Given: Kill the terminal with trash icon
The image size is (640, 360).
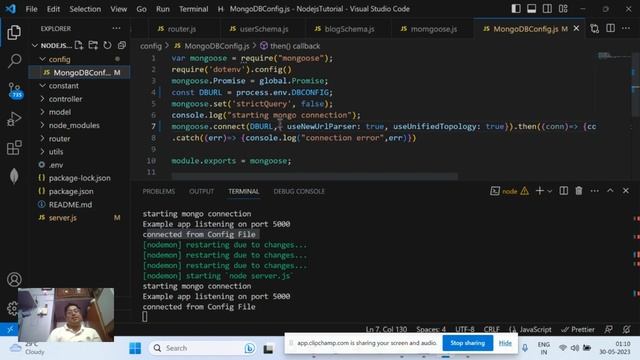Looking at the screenshot, I should click(579, 191).
